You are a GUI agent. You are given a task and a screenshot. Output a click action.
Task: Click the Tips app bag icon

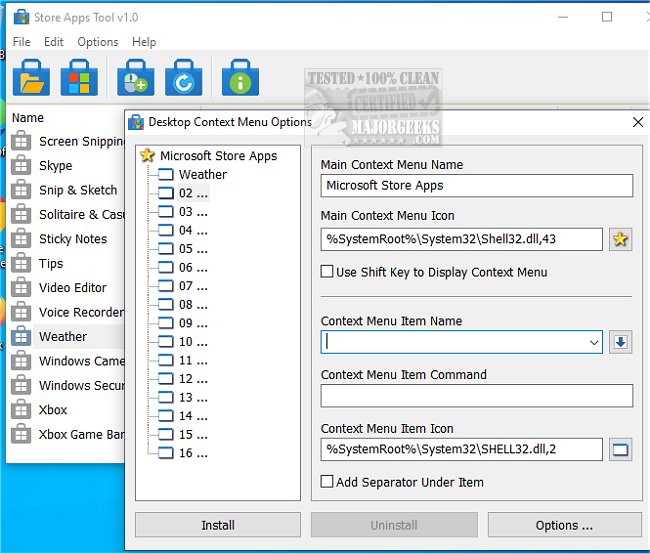(x=21, y=263)
